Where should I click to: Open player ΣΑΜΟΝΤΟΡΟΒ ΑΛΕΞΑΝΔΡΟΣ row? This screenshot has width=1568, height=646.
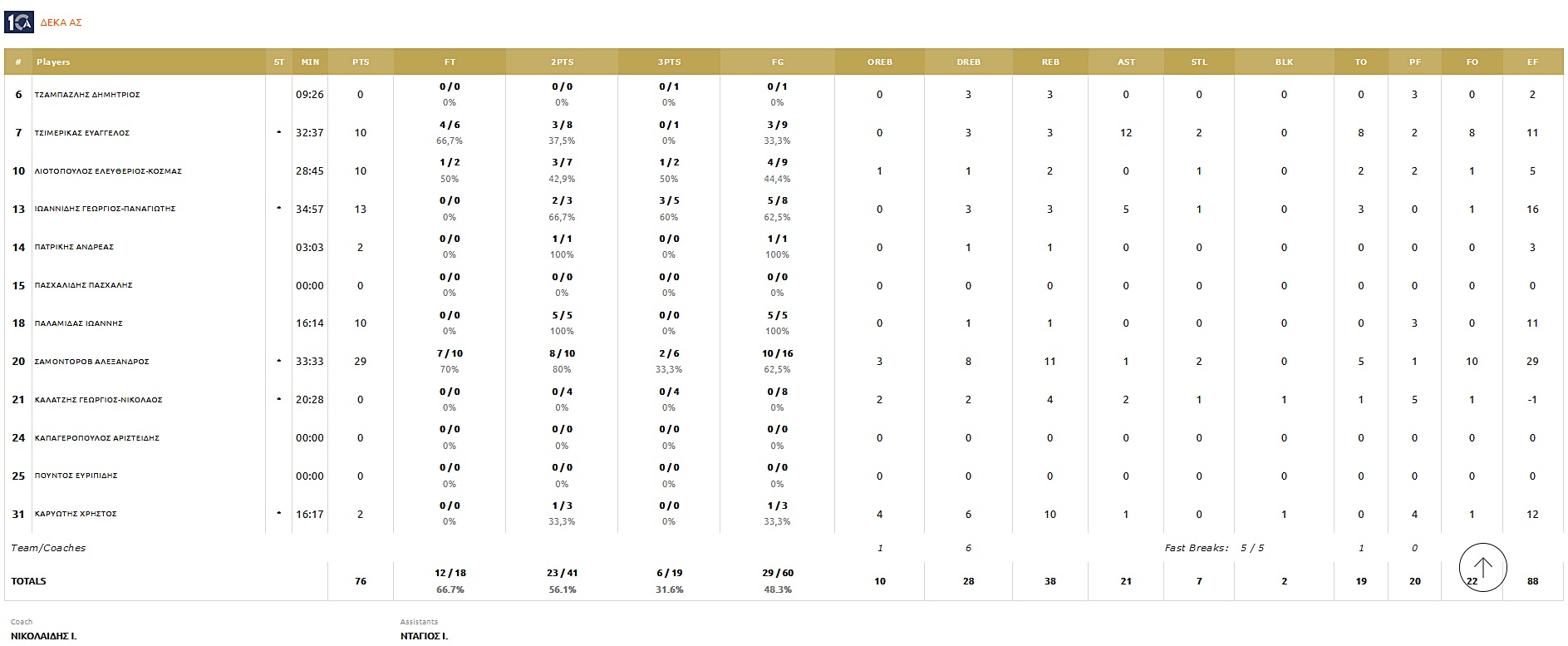point(91,362)
